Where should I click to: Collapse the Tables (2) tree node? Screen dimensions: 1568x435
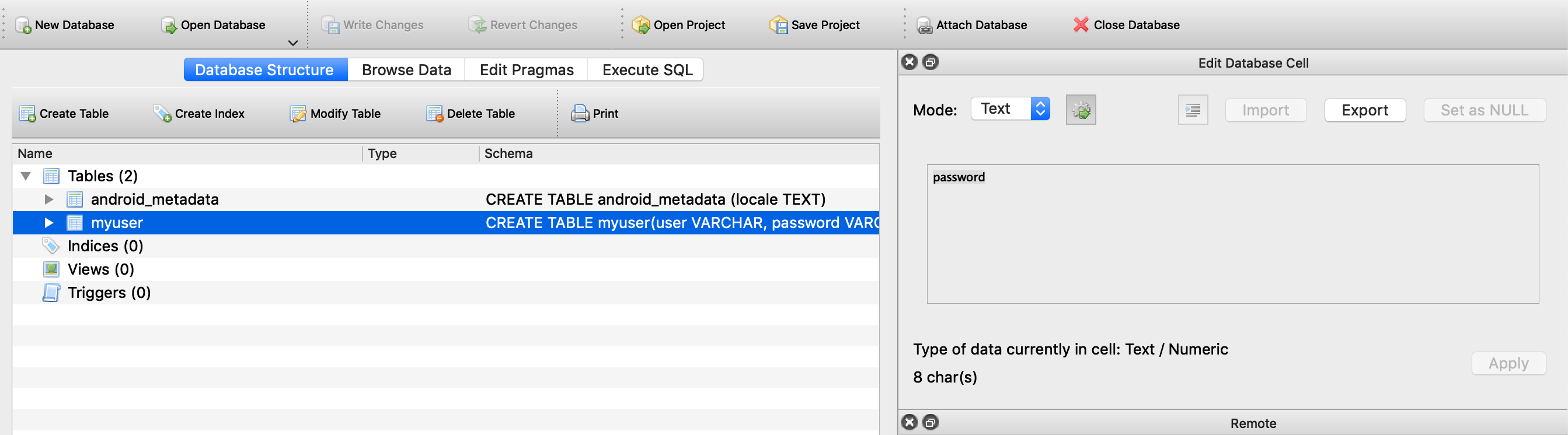(26, 177)
